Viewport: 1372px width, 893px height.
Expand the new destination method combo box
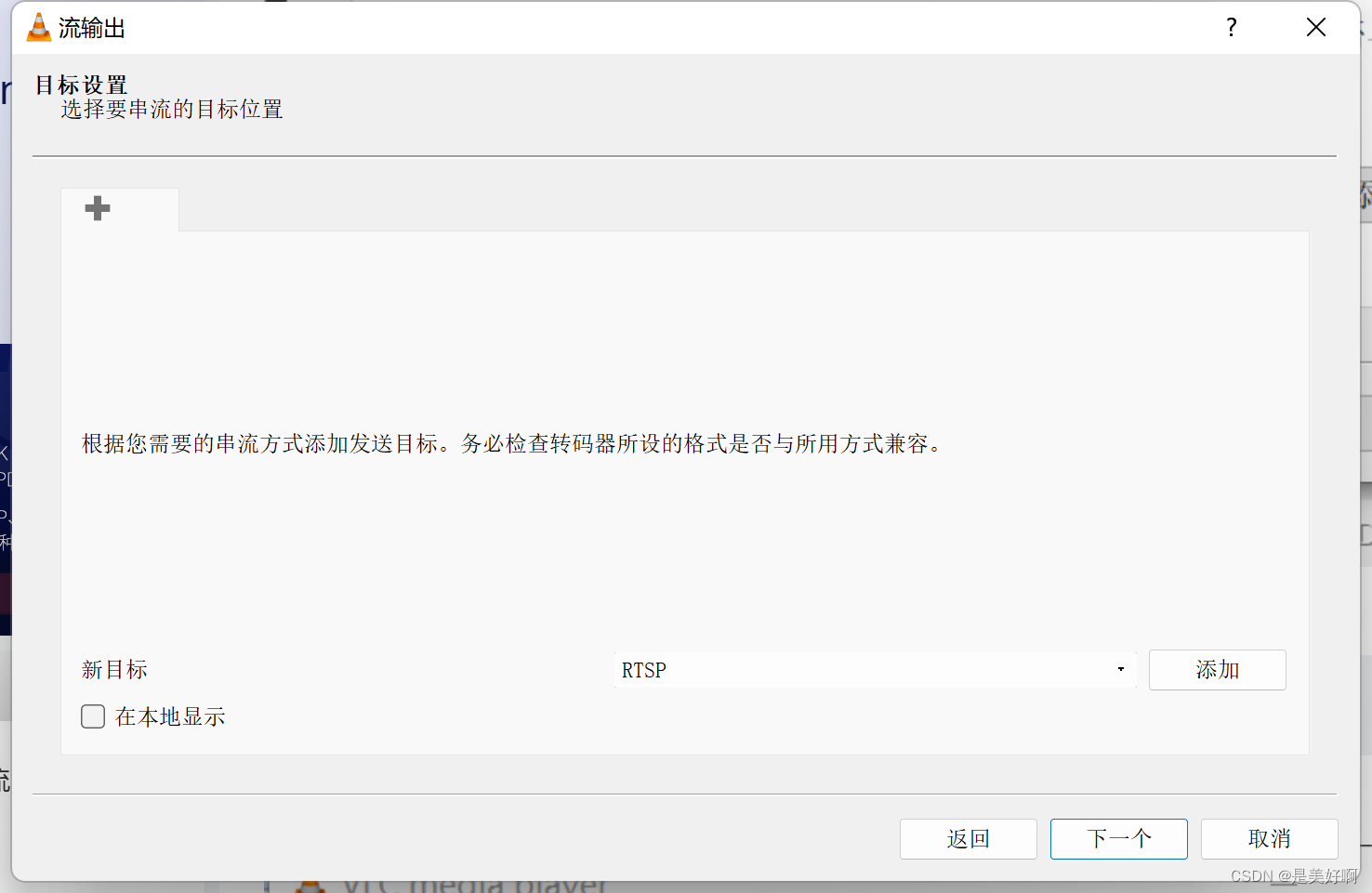(874, 669)
